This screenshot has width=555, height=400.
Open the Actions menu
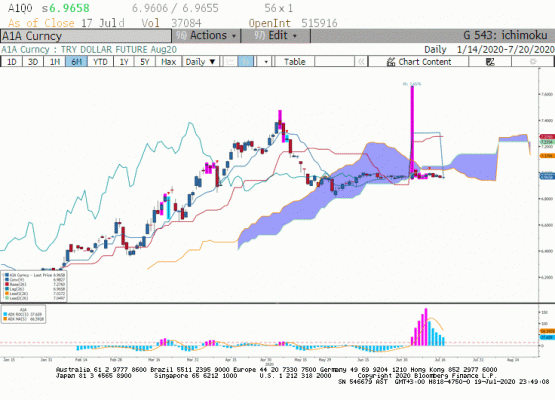(206, 35)
